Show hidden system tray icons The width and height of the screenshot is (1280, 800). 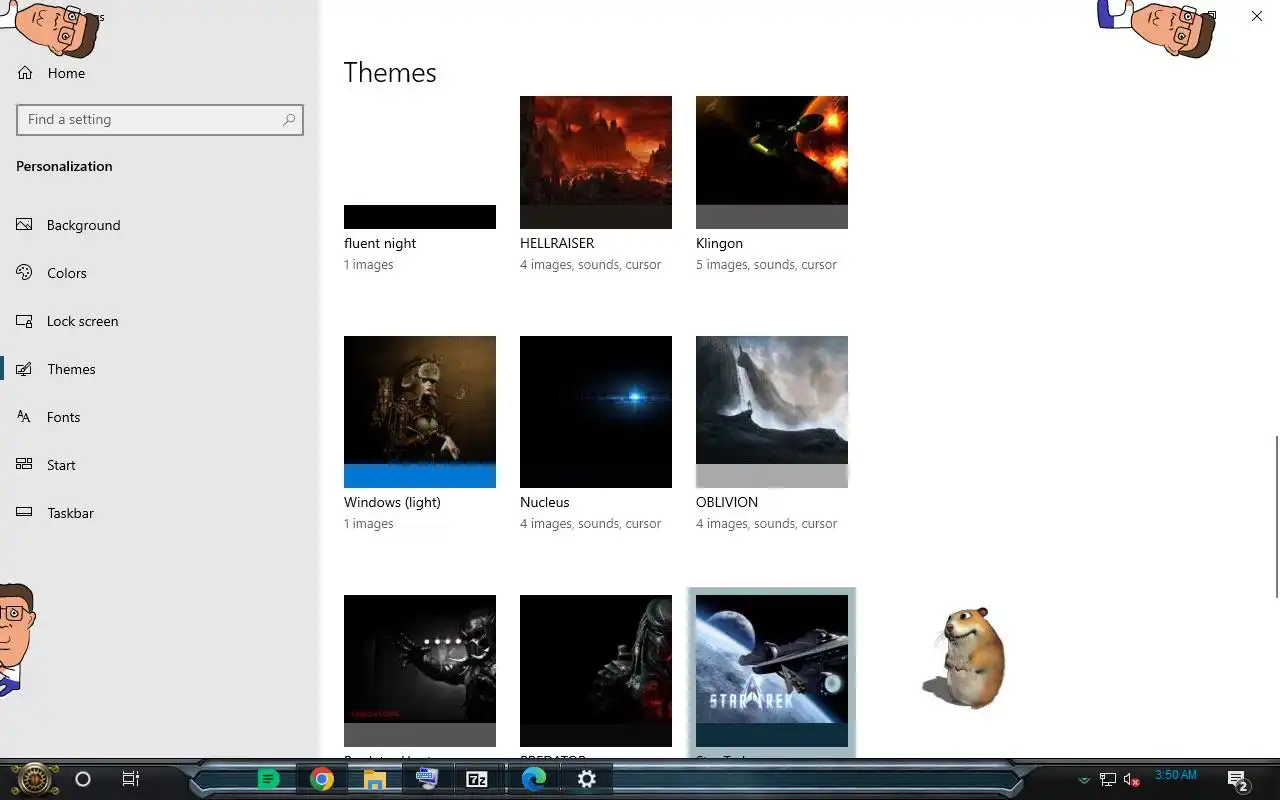1083,780
